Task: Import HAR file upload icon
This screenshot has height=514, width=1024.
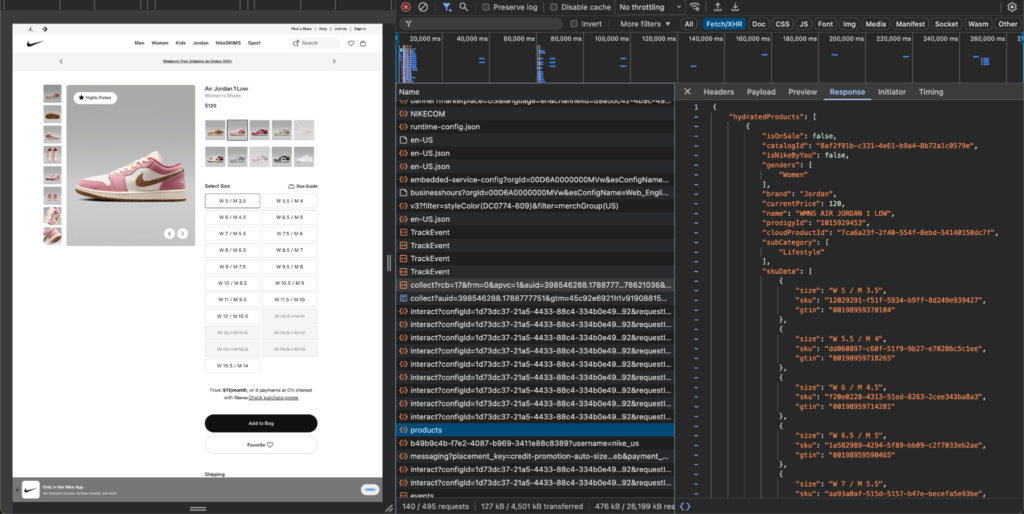Action: click(x=718, y=7)
